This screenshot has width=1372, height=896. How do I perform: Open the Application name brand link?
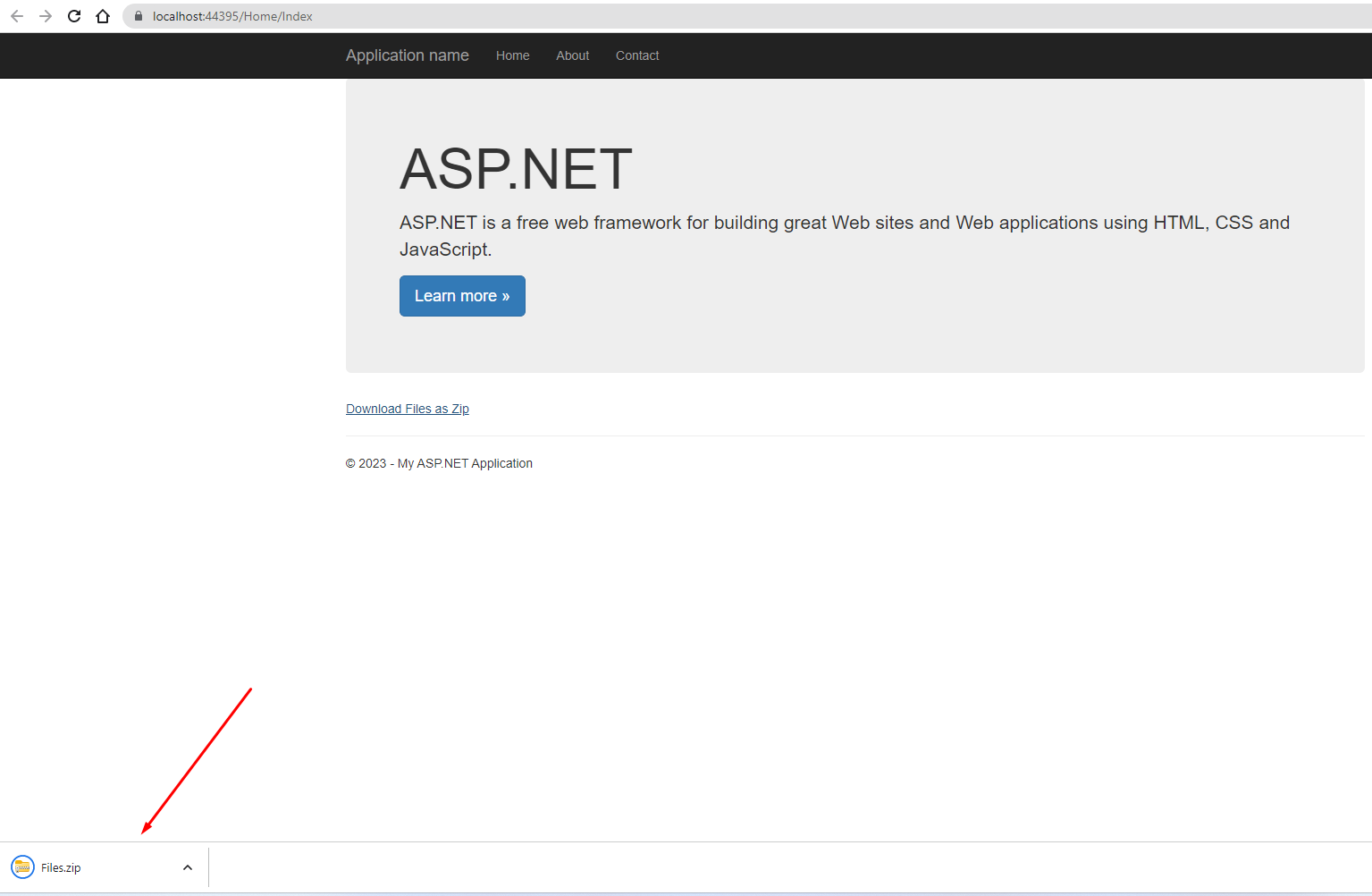(x=407, y=55)
